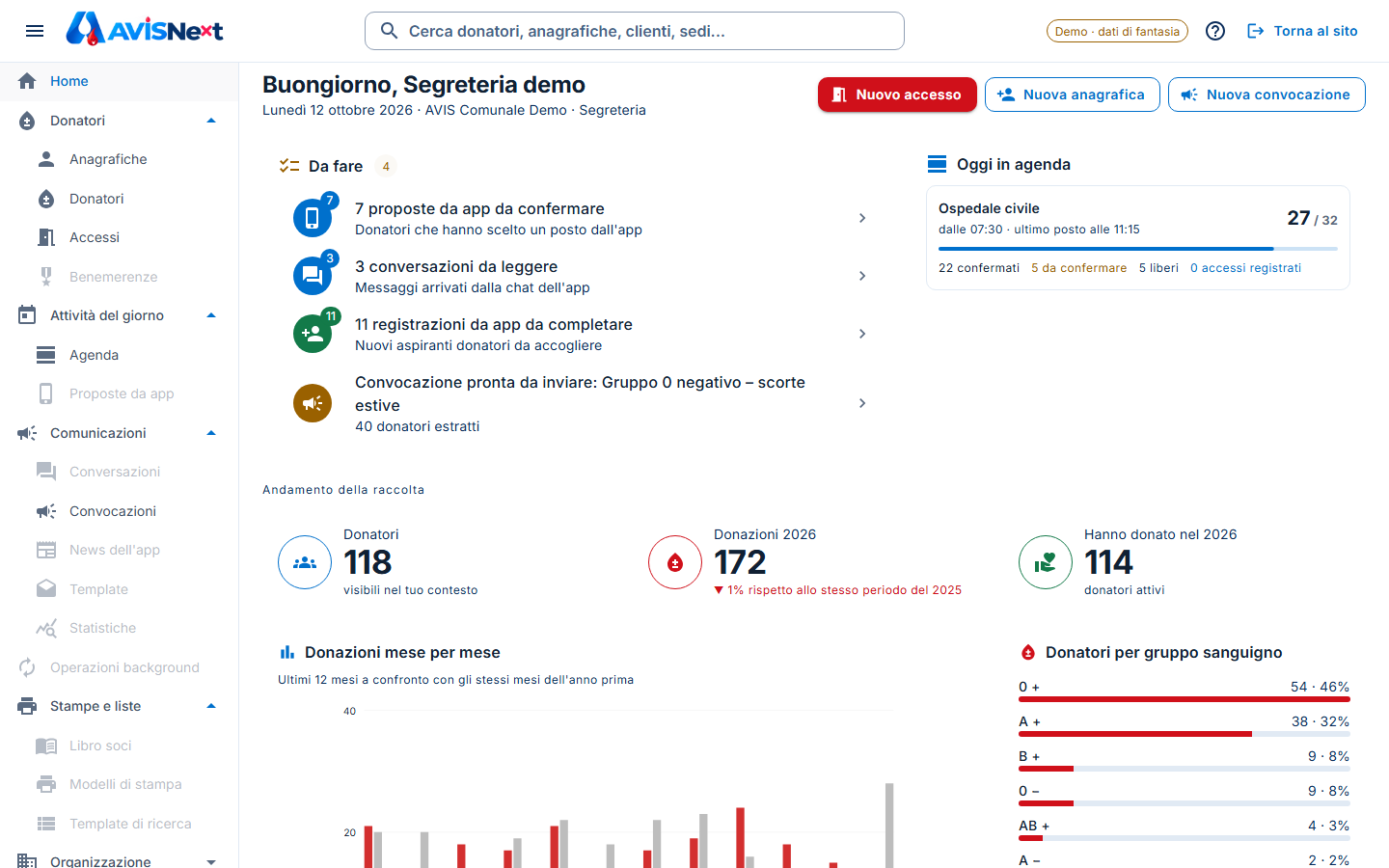Image resolution: width=1389 pixels, height=868 pixels.
Task: Click the AvisNext logo
Action: tap(145, 30)
